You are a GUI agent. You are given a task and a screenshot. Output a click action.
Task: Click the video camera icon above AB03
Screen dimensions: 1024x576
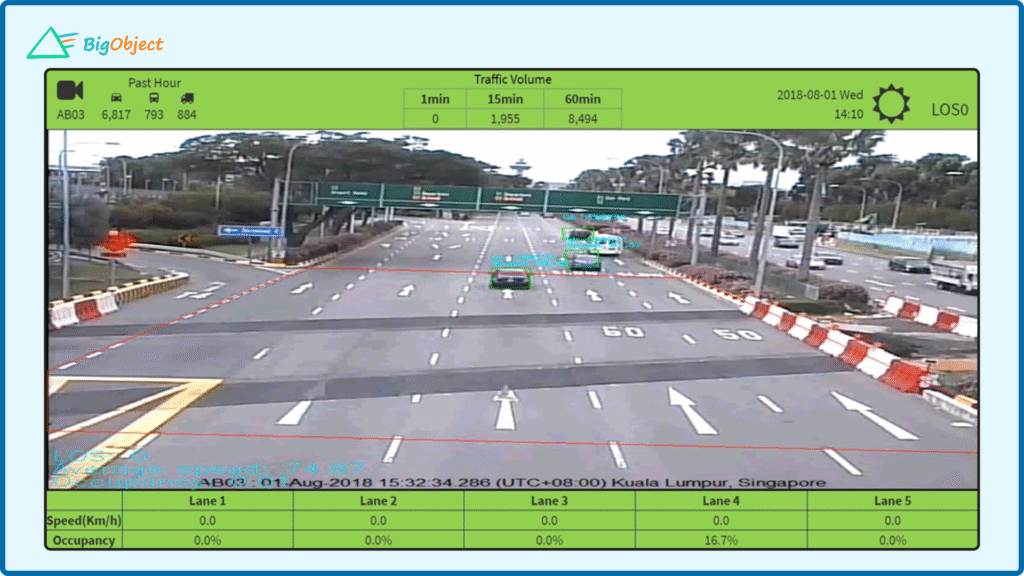coord(70,91)
